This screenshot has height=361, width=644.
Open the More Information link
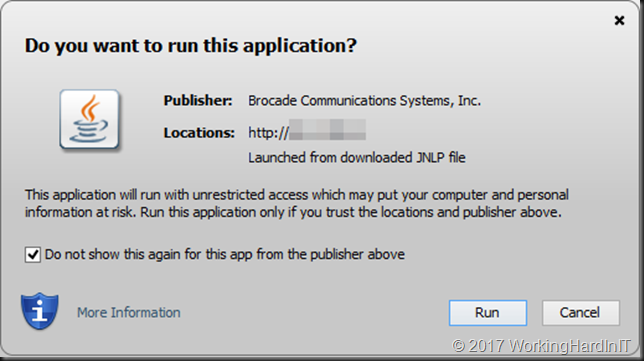point(129,313)
